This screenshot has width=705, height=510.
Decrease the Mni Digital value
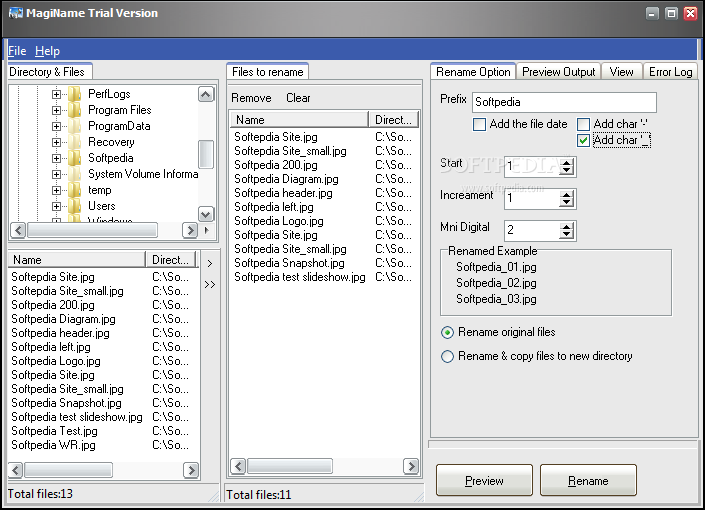coord(567,235)
